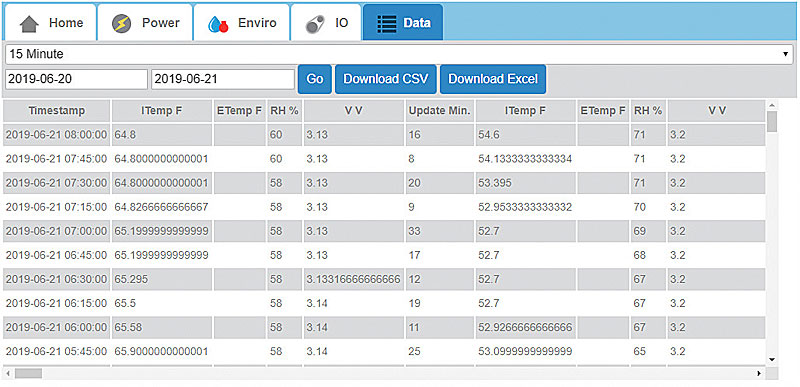Screen dimensions: 800x387
Task: Click the RH value 65
Action: [x=639, y=351]
